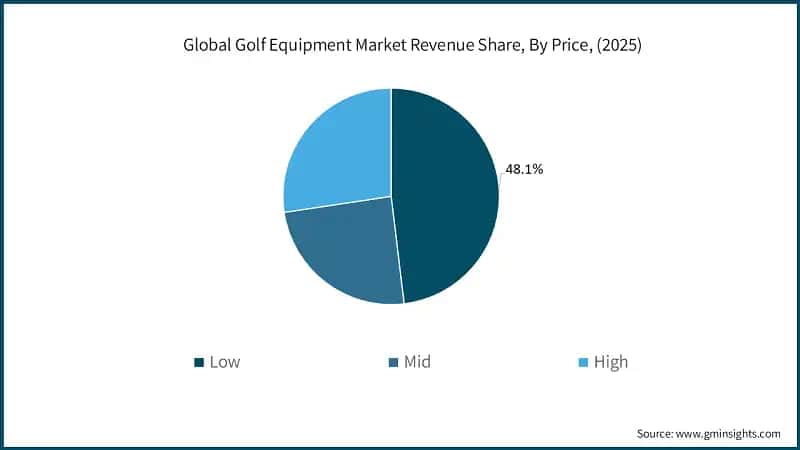Select the Low legend label
Viewport: 800px width, 450px height.
(224, 362)
